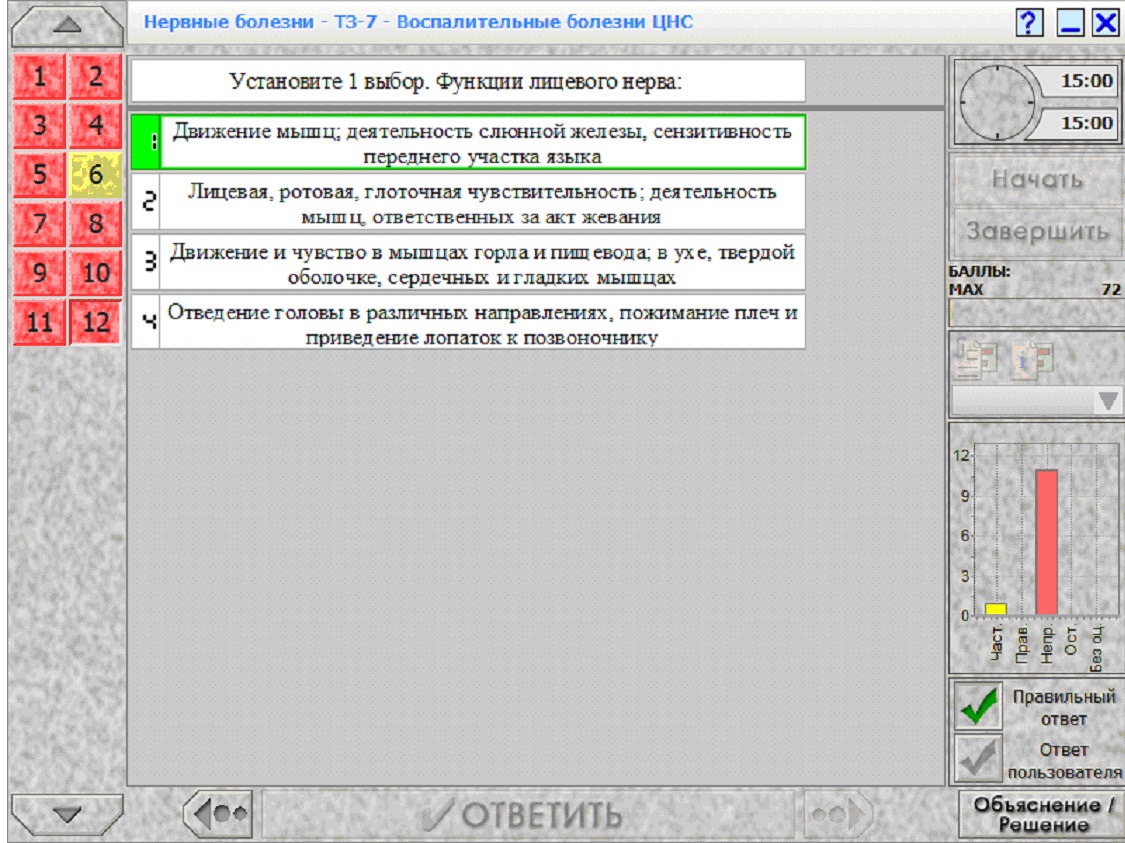
Task: Jump to question 4
Action: coord(95,125)
